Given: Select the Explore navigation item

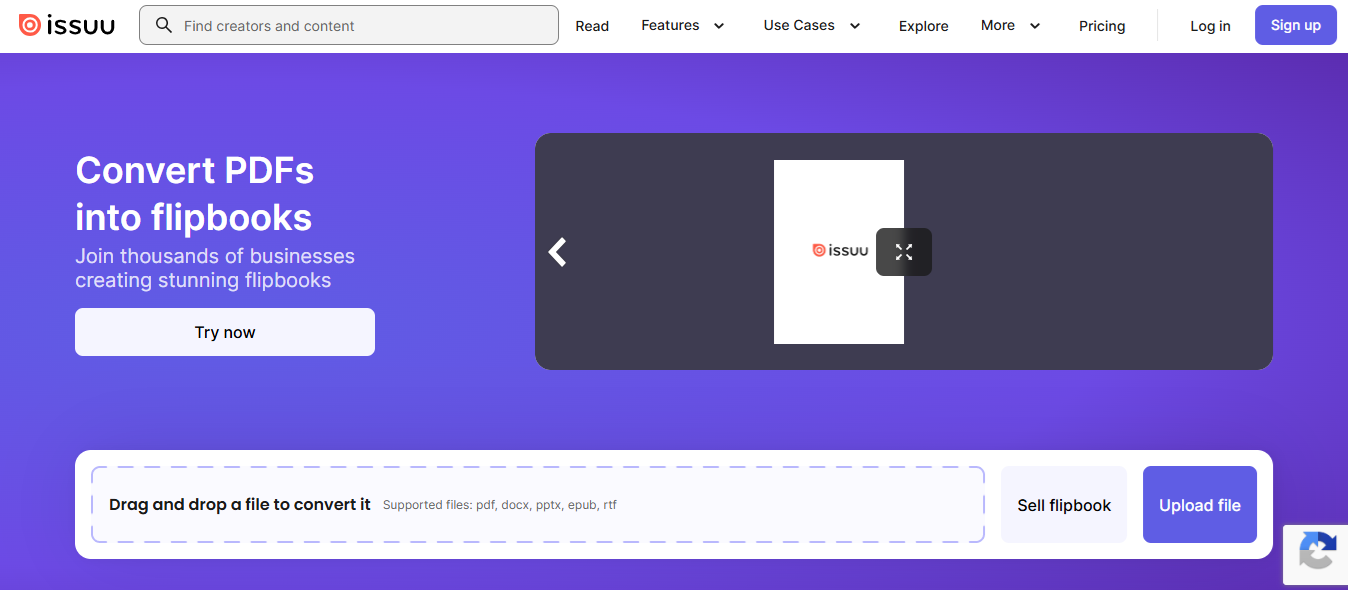Looking at the screenshot, I should click(x=923, y=26).
